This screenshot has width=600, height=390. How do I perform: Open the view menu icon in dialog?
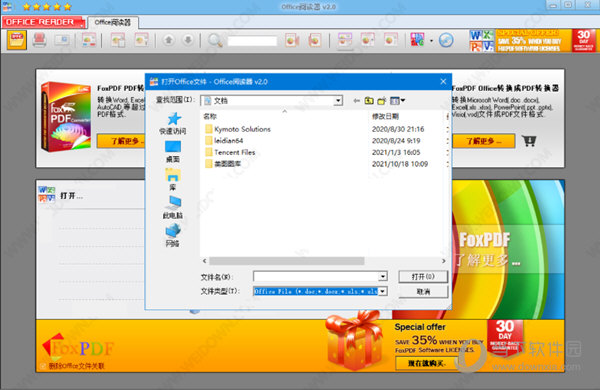click(397, 101)
